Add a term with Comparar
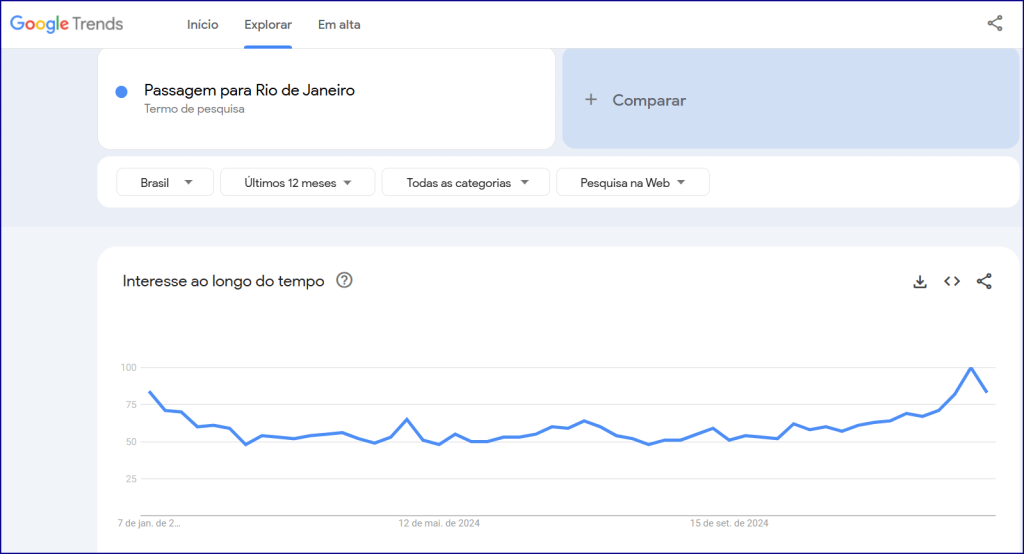This screenshot has width=1024, height=554. 791,99
